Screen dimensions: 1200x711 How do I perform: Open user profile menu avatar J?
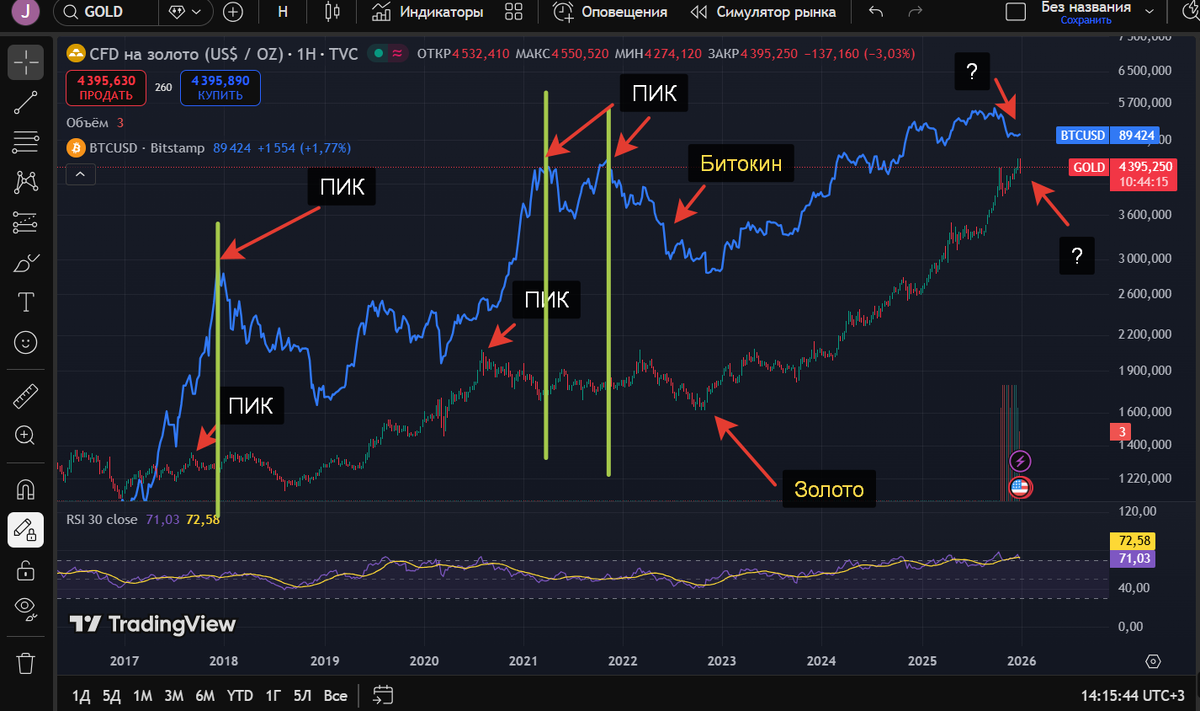coord(26,12)
